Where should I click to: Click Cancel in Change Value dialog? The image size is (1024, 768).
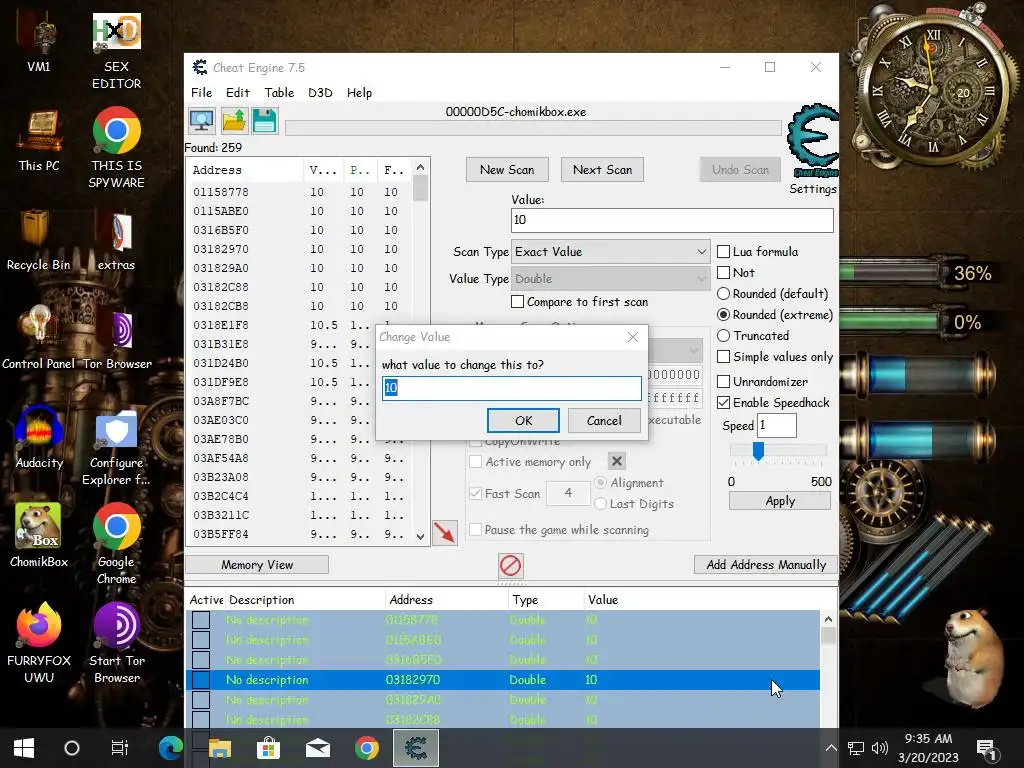pyautogui.click(x=604, y=421)
